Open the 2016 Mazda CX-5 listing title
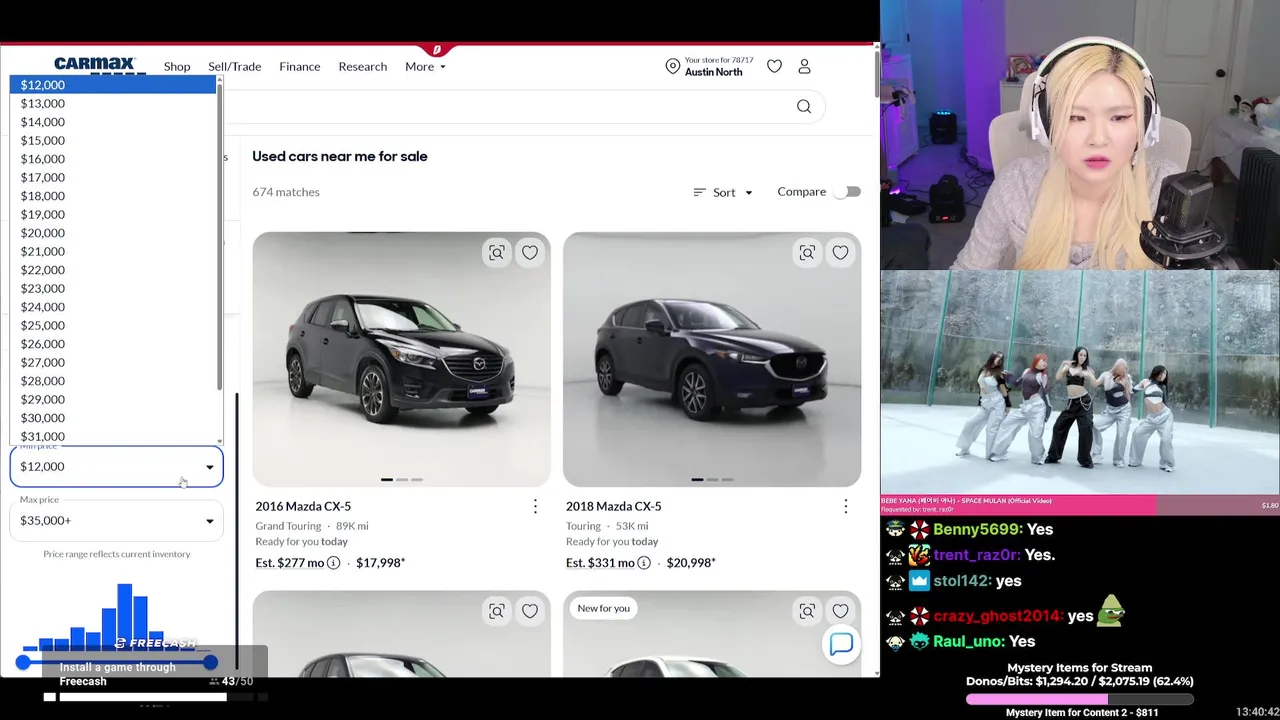Image resolution: width=1280 pixels, height=720 pixels. 303,506
